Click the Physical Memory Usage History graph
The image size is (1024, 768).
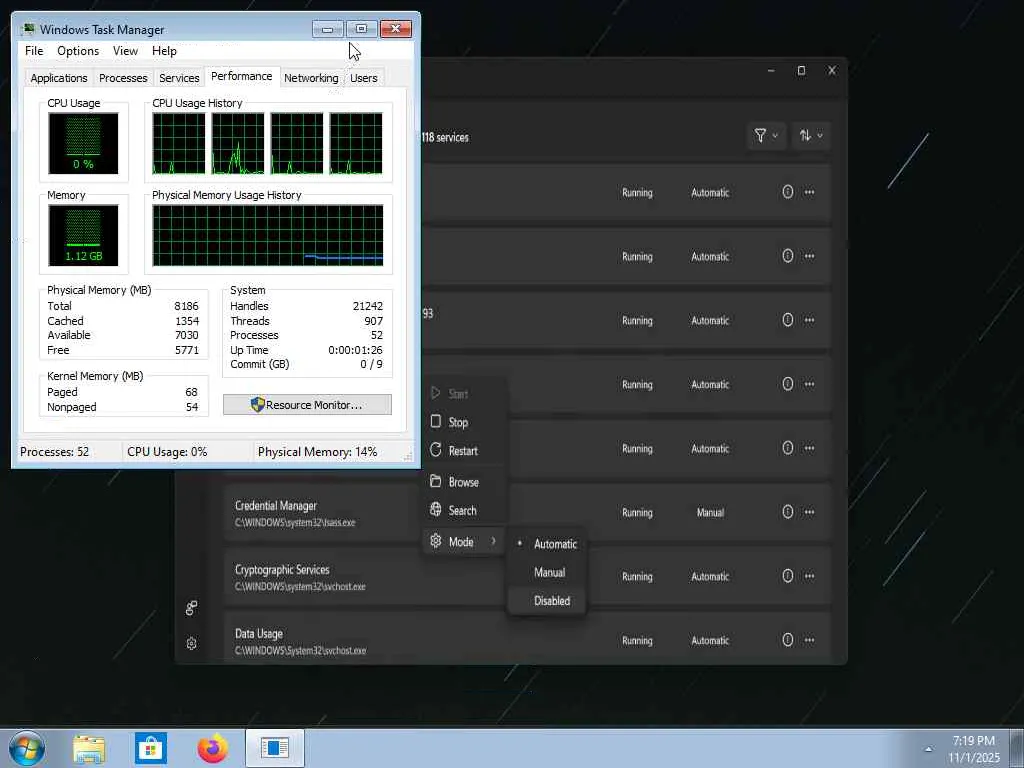[x=268, y=235]
